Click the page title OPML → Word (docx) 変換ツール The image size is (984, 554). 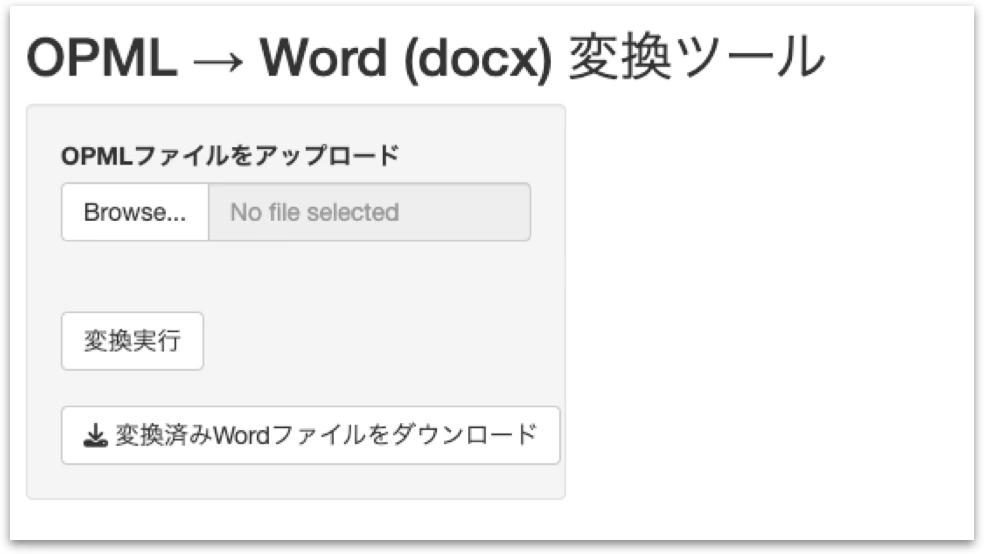tap(425, 58)
